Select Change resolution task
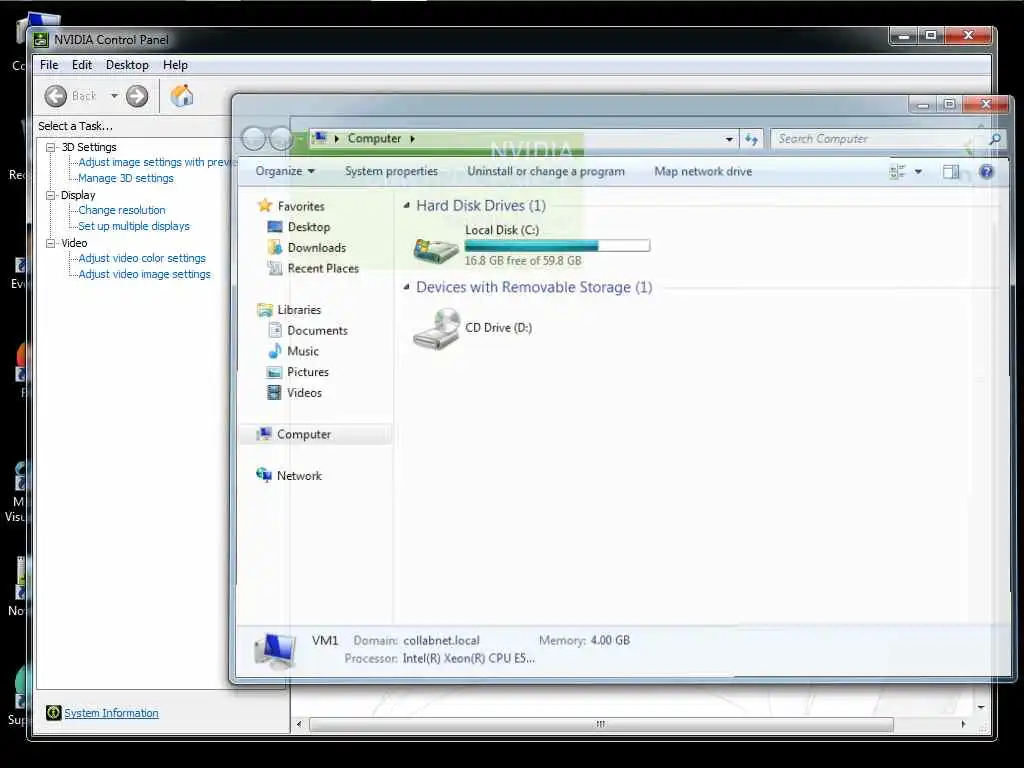Viewport: 1024px width, 768px height. tap(122, 210)
